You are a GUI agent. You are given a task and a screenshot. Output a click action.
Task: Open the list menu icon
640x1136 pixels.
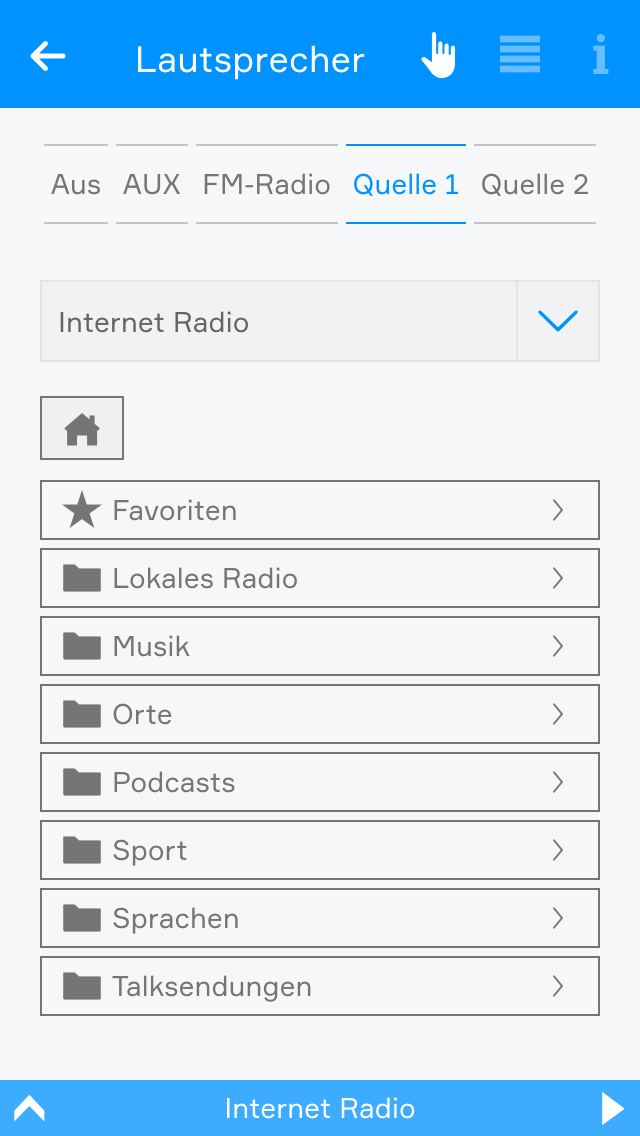520,55
